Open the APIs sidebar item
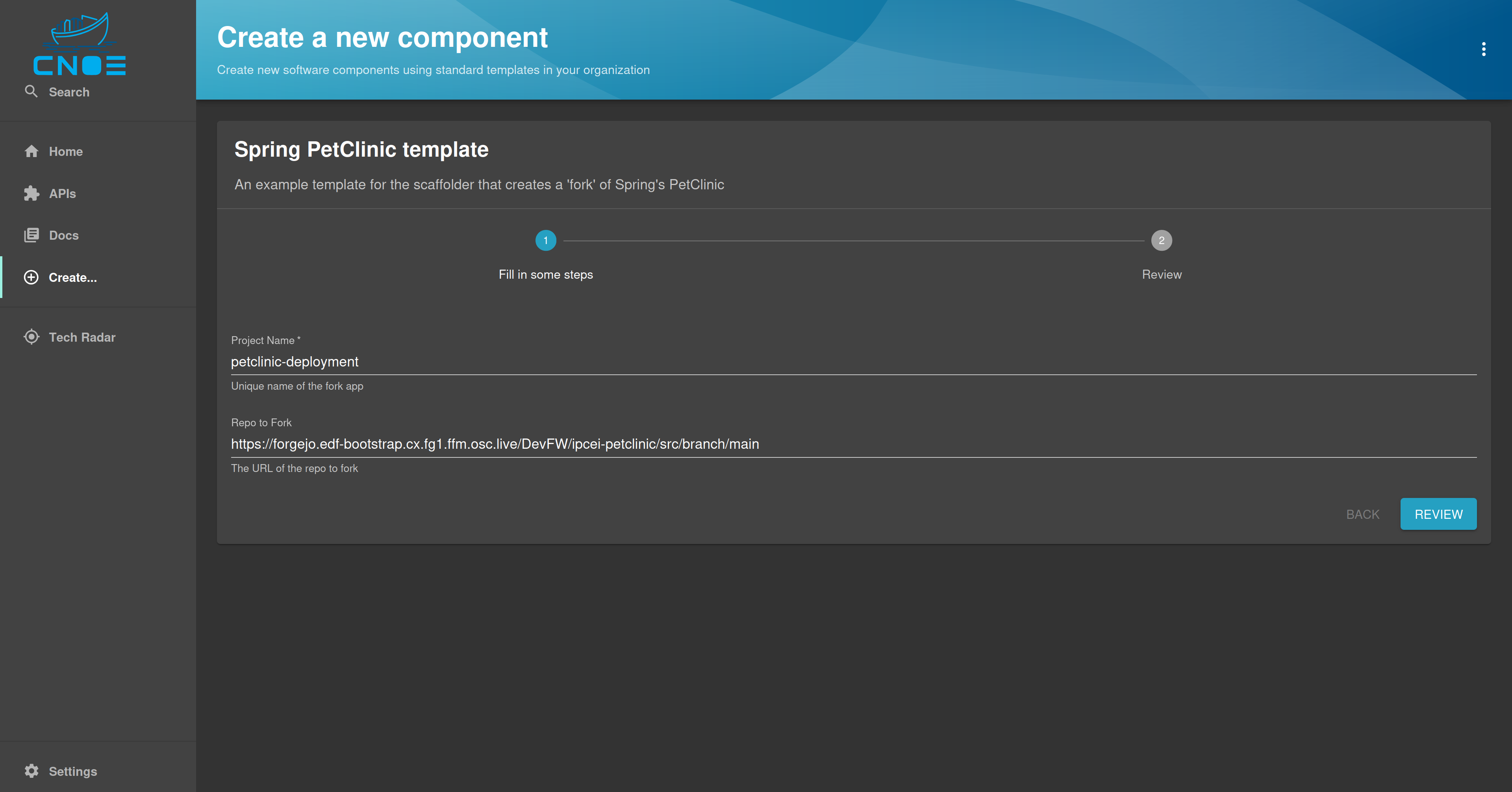 tap(98, 194)
